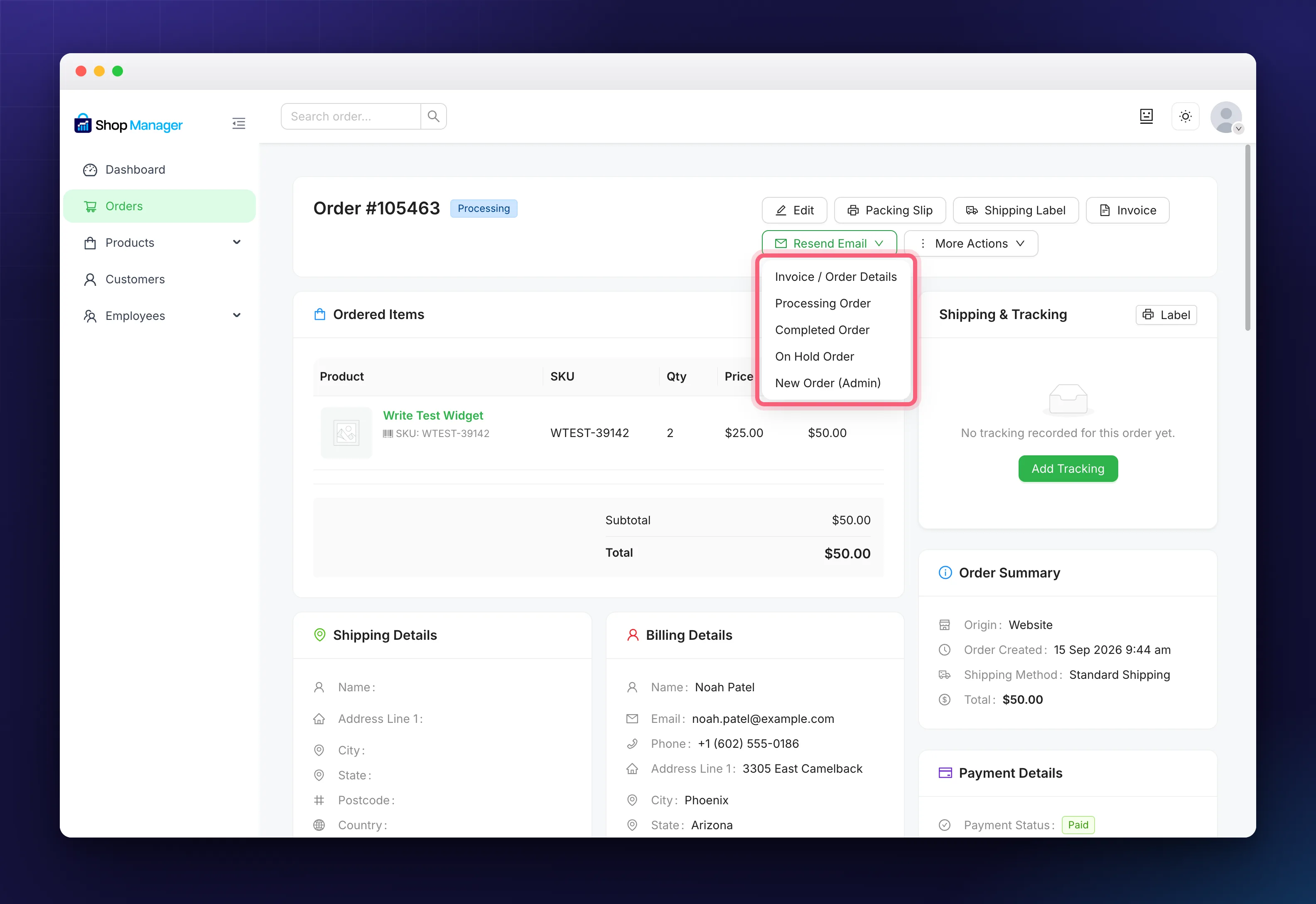Click the noah.patel@example.com email text
This screenshot has height=904, width=1316.
point(763,719)
